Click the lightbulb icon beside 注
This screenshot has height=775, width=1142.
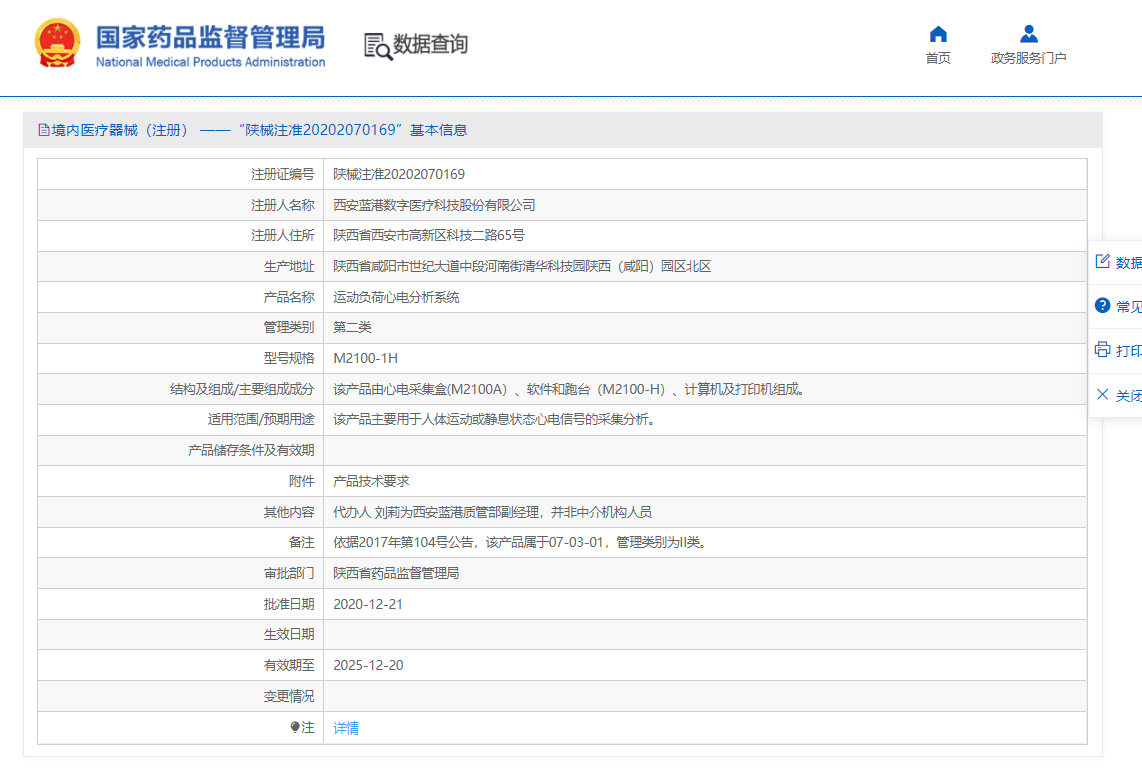[294, 727]
